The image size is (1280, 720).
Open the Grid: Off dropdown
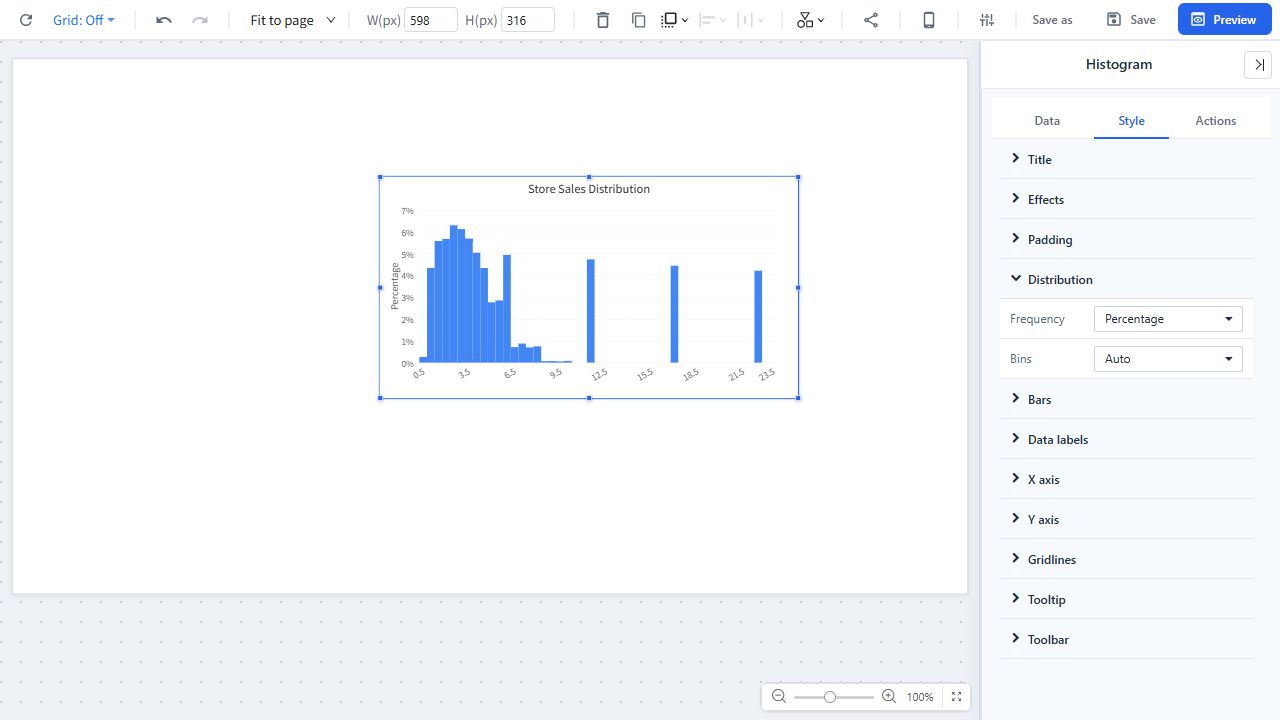pyautogui.click(x=84, y=20)
